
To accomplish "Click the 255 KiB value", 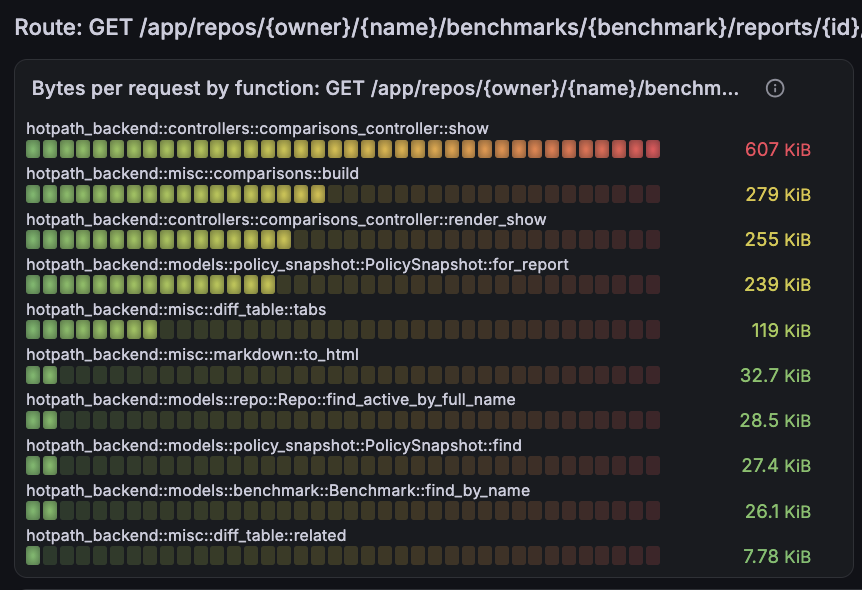I will [x=777, y=239].
